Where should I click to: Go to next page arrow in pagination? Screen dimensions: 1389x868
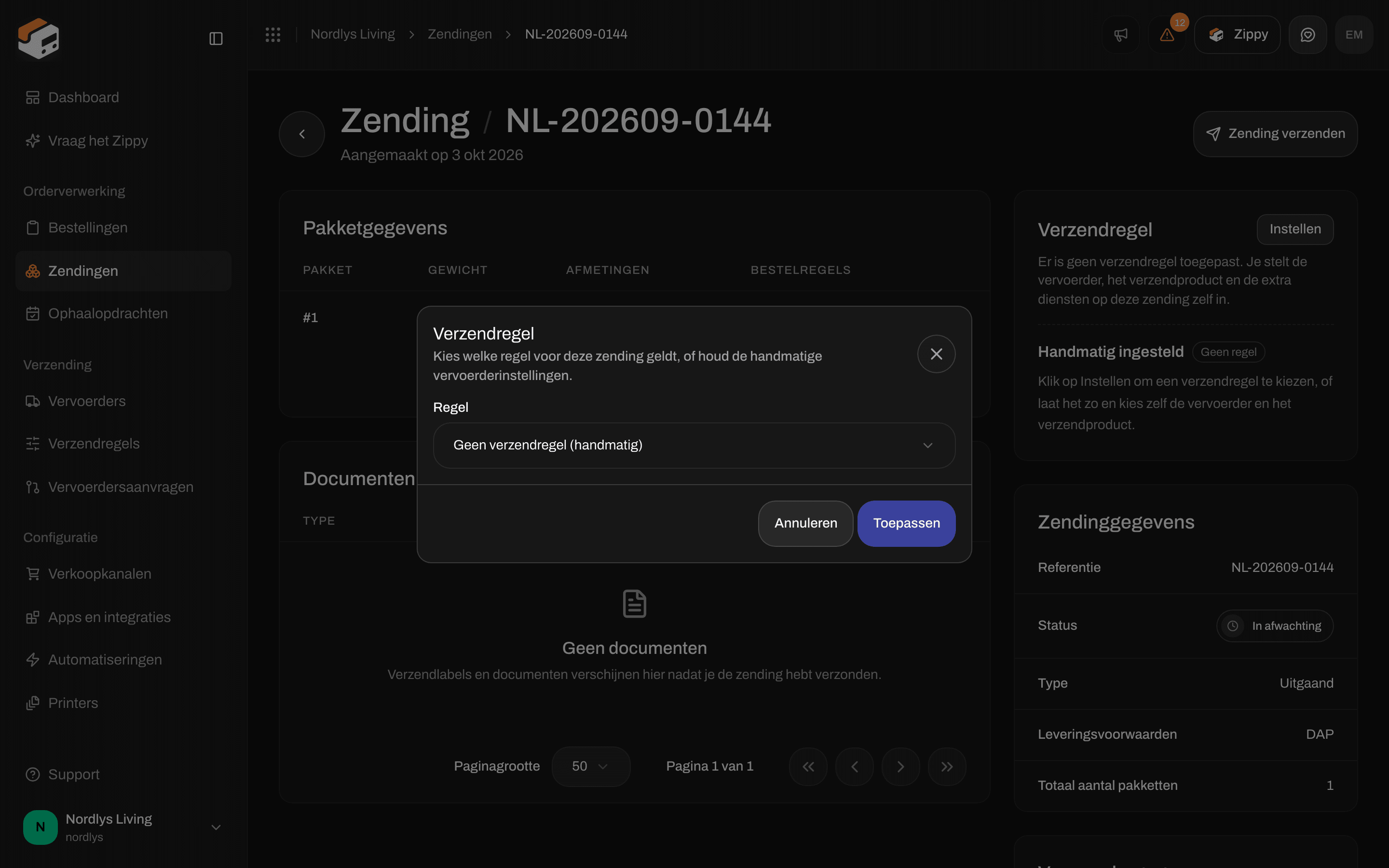(x=900, y=767)
